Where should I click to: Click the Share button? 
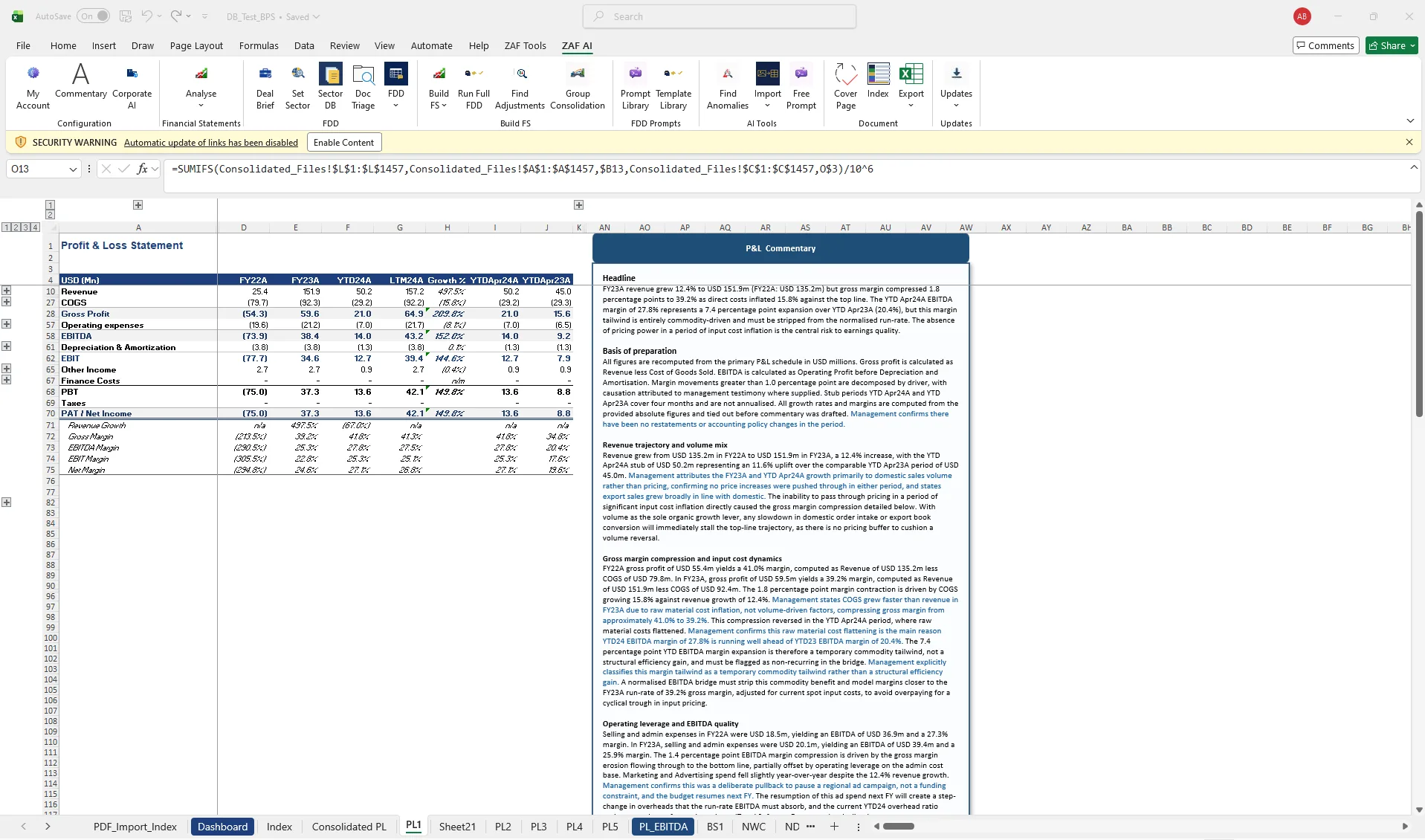point(1392,45)
